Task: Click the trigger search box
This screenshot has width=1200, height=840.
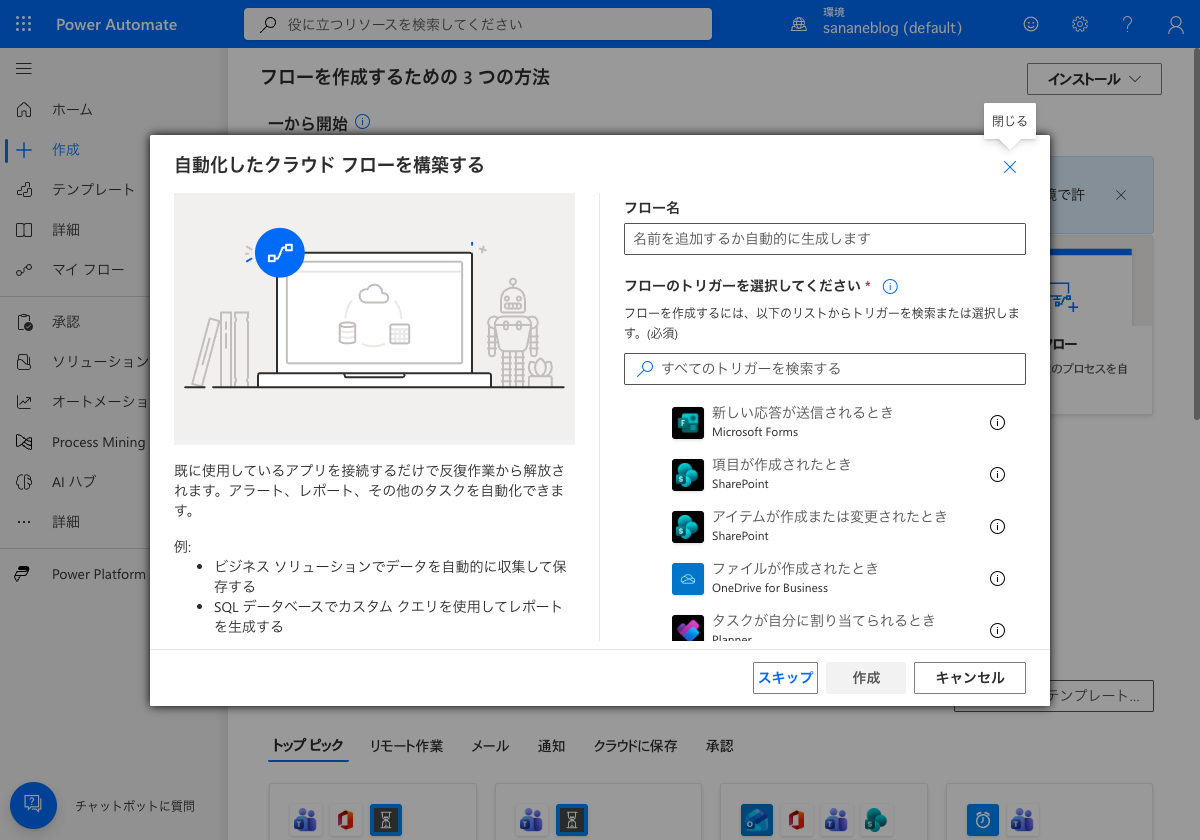Action: 825,369
